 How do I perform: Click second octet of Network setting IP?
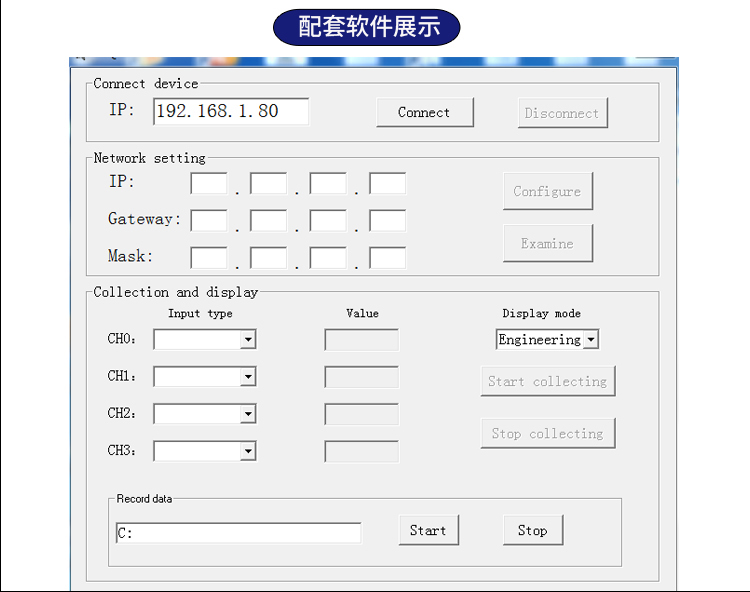(x=268, y=184)
